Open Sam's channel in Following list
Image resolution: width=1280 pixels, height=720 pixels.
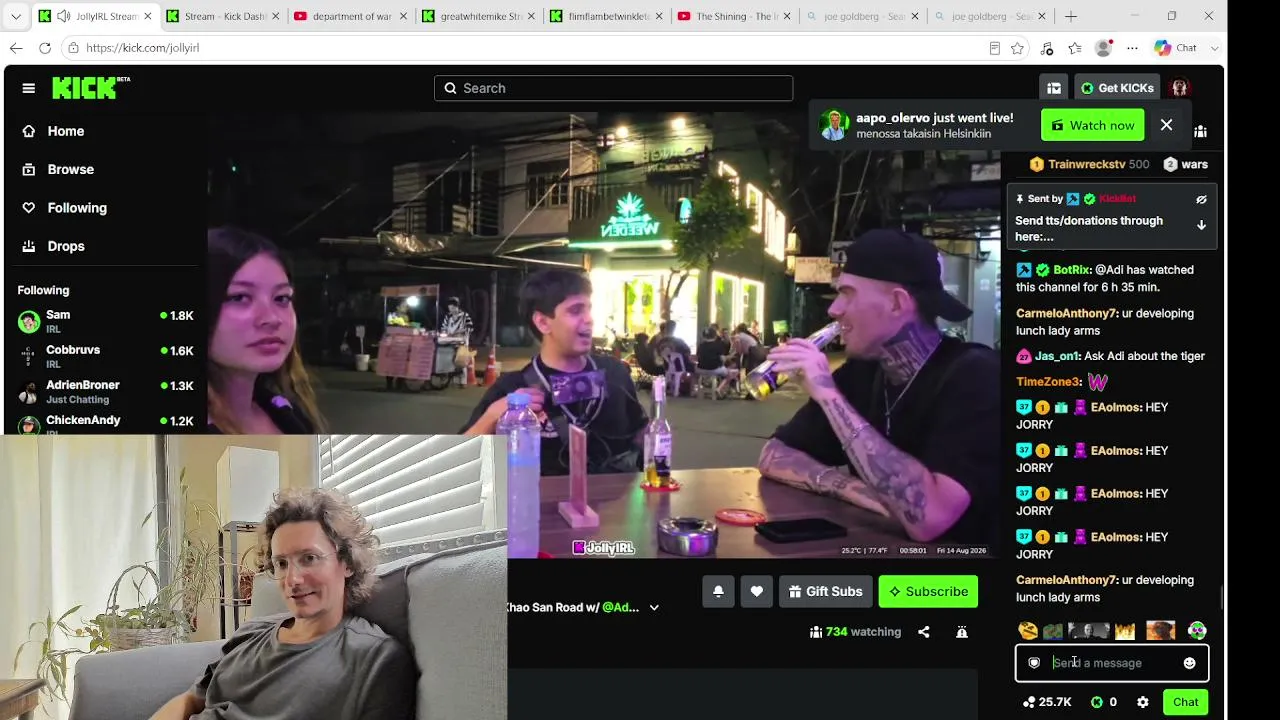pyautogui.click(x=106, y=321)
